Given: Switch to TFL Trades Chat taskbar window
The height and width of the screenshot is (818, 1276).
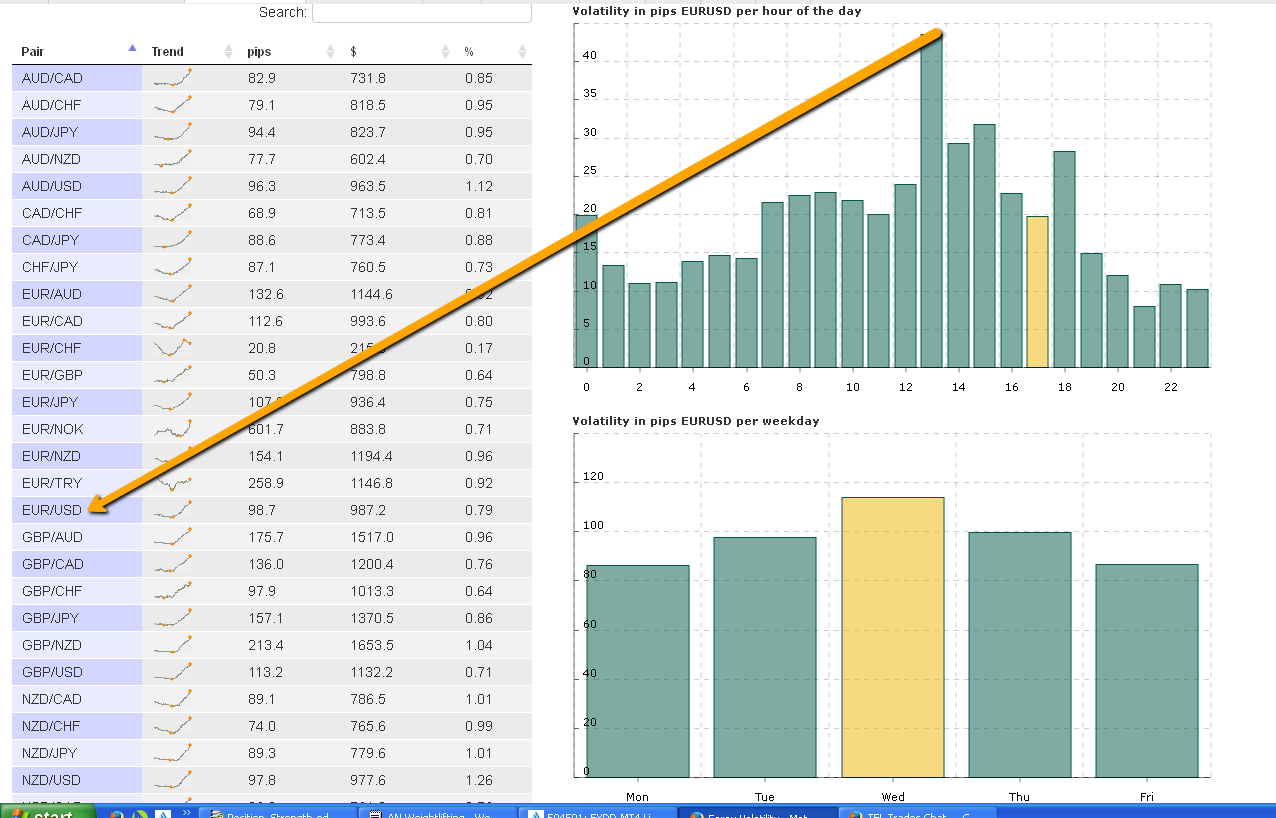Looking at the screenshot, I should (x=915, y=812).
